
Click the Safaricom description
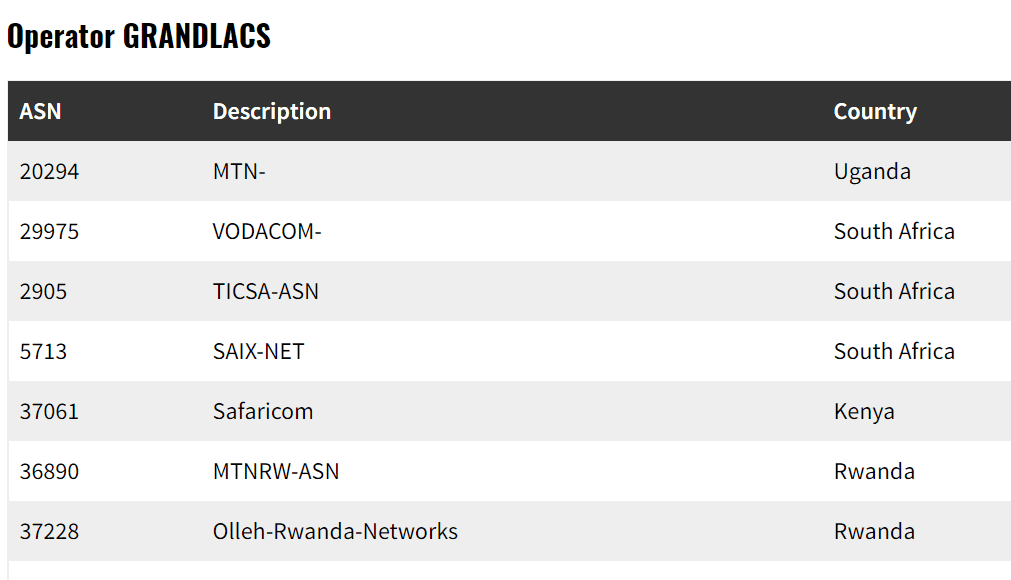[x=263, y=411]
